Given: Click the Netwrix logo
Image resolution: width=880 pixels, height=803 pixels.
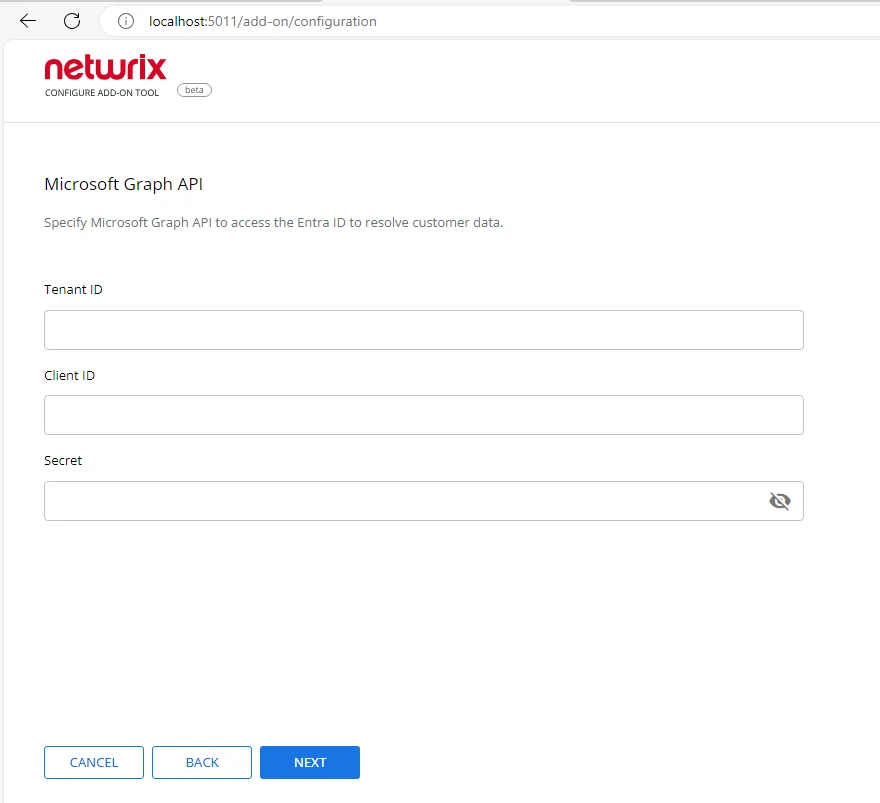Looking at the screenshot, I should click(x=106, y=67).
